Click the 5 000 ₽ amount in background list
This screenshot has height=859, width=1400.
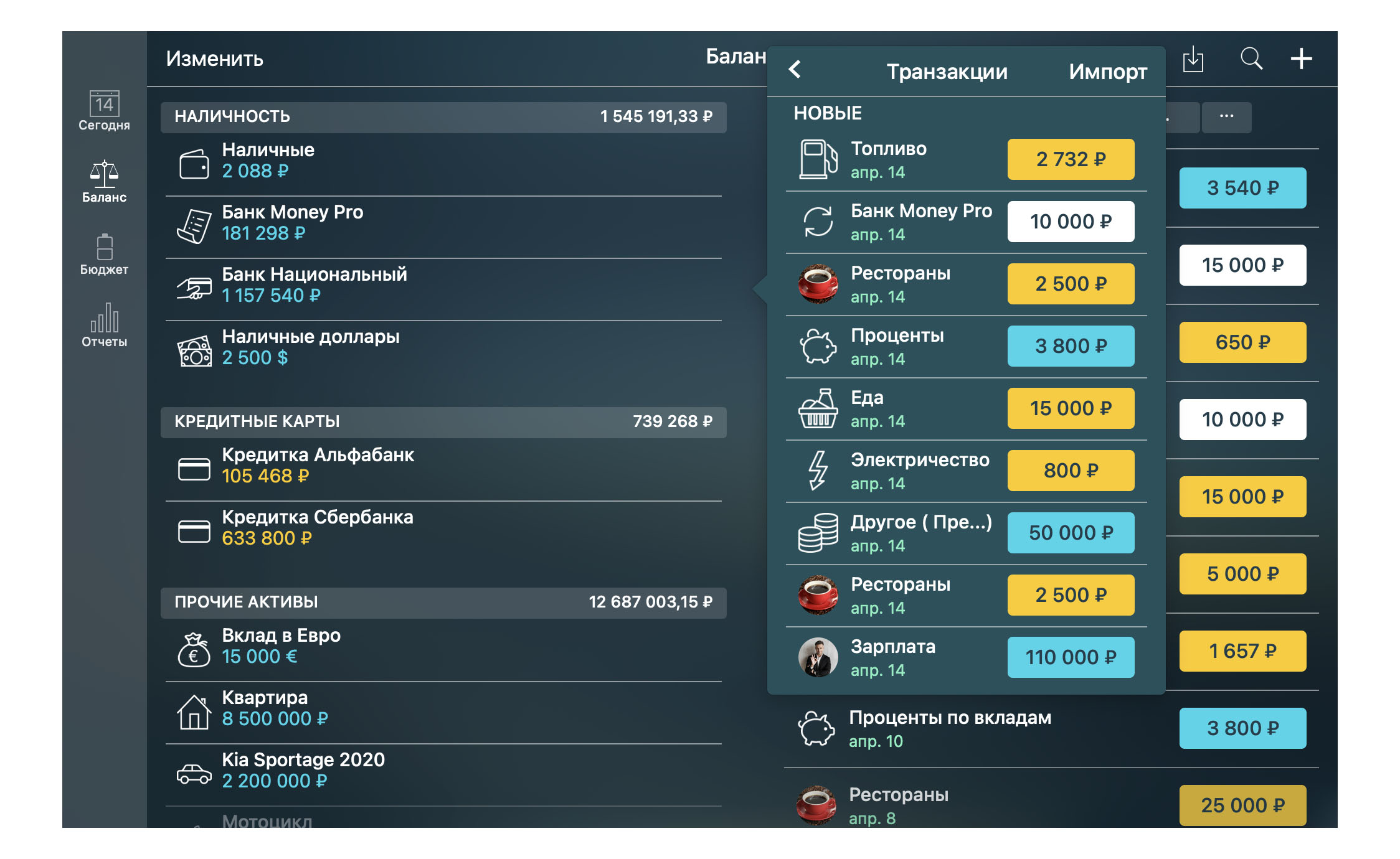[1242, 574]
